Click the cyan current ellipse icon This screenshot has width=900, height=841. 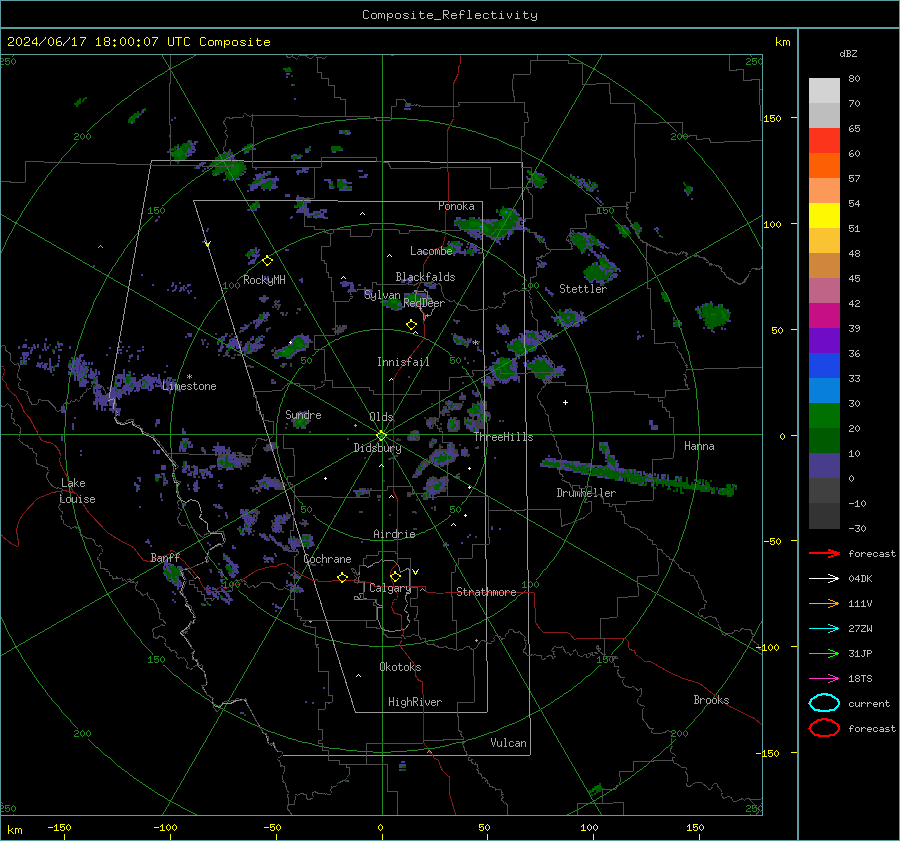(x=824, y=703)
